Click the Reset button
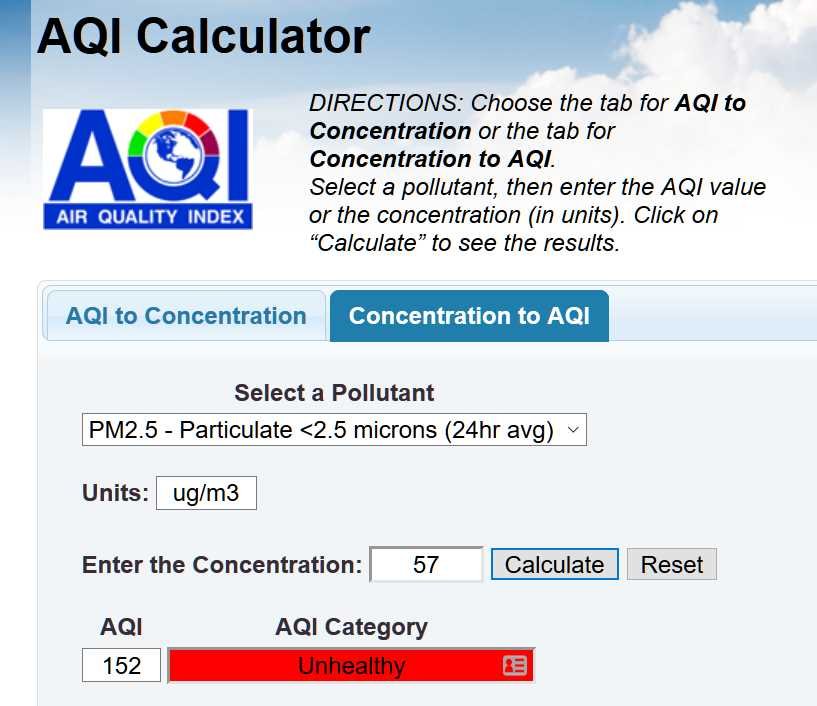Image resolution: width=817 pixels, height=706 pixels. point(672,564)
